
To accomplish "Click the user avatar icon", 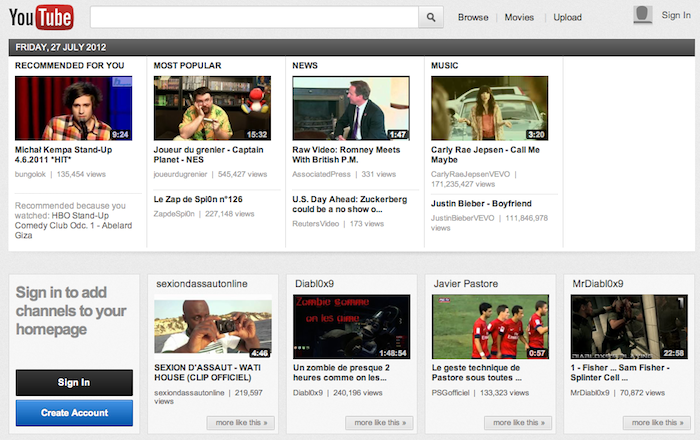I will [643, 14].
